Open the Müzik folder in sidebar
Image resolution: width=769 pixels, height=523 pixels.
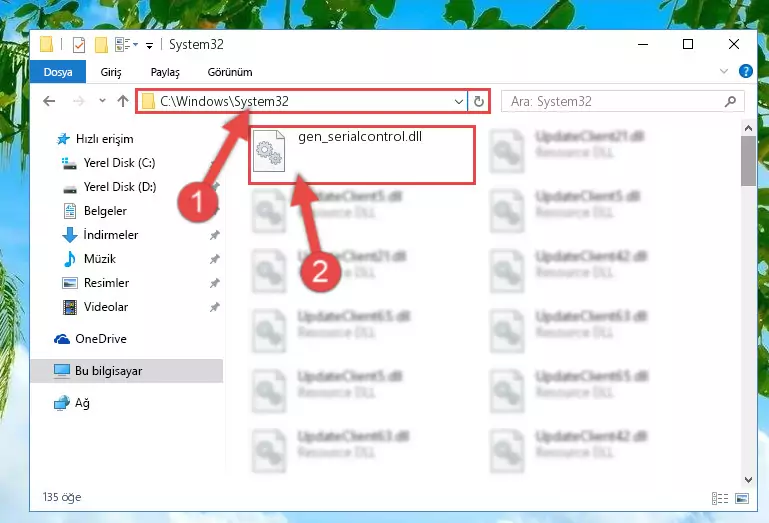click(x=90, y=259)
